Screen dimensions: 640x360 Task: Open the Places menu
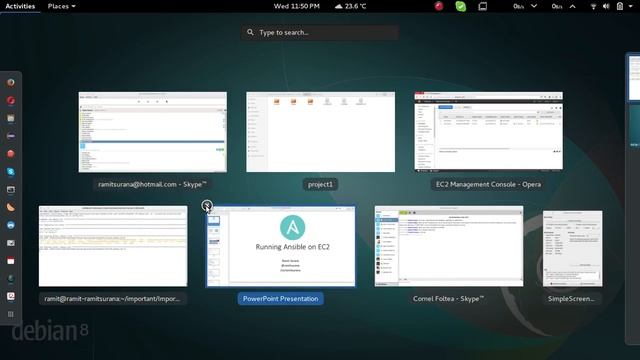click(x=61, y=6)
